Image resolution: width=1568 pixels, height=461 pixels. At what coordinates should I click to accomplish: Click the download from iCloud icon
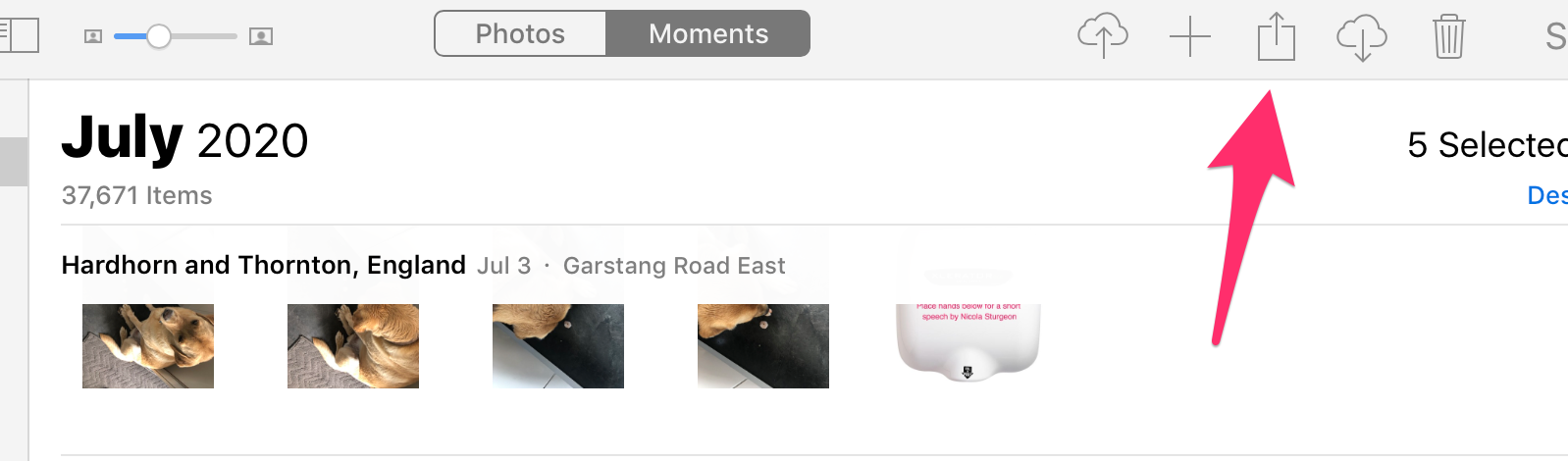[x=1362, y=37]
